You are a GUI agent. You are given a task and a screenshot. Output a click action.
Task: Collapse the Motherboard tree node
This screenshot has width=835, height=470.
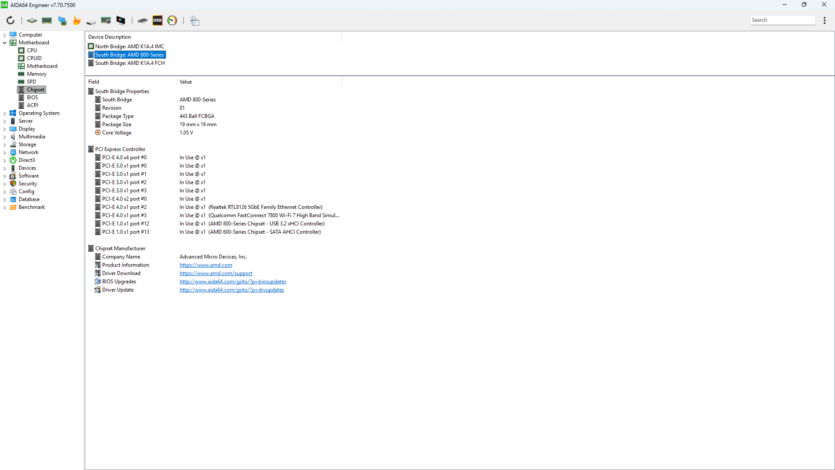pyautogui.click(x=5, y=43)
